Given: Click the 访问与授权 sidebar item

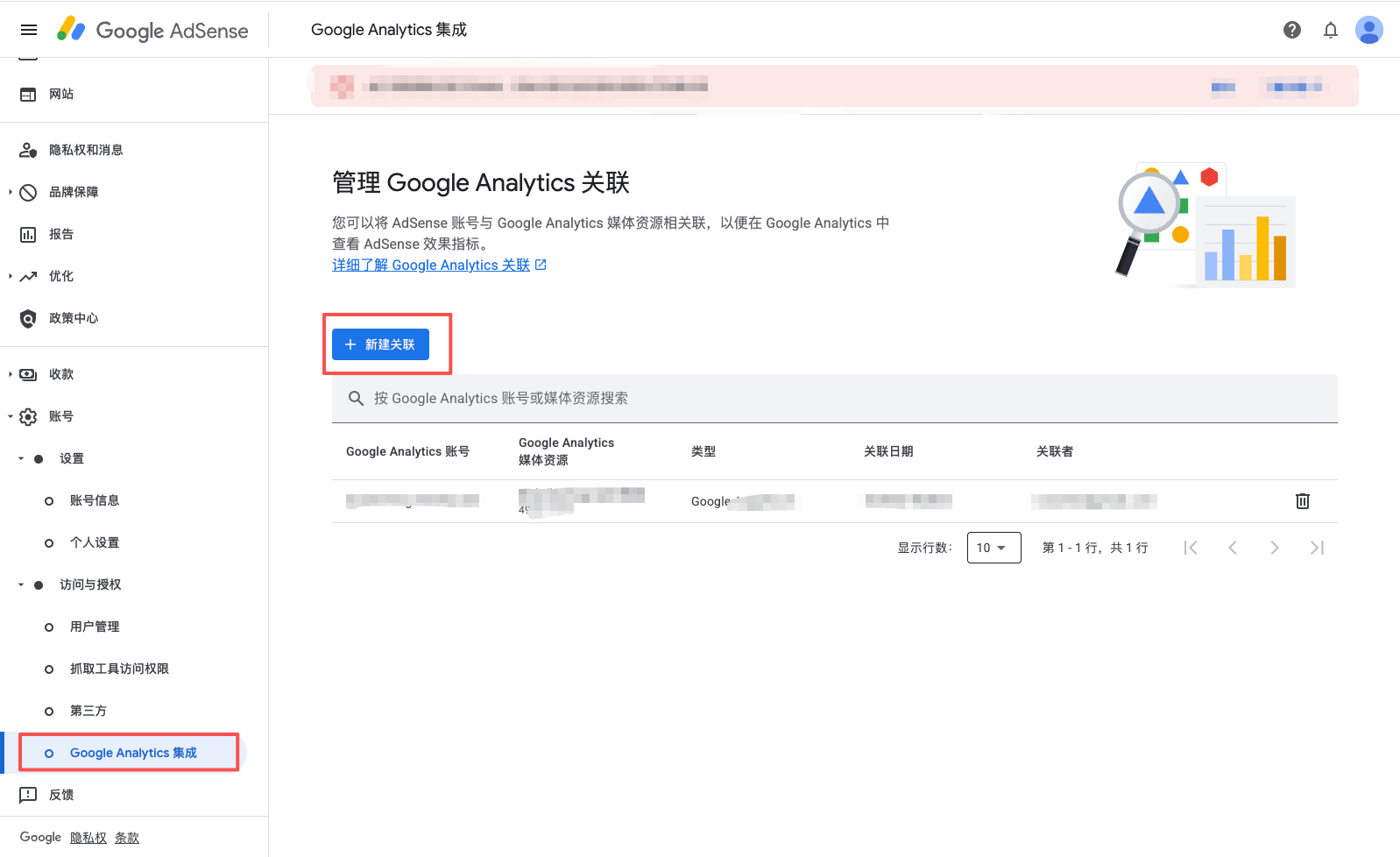Looking at the screenshot, I should tap(90, 584).
